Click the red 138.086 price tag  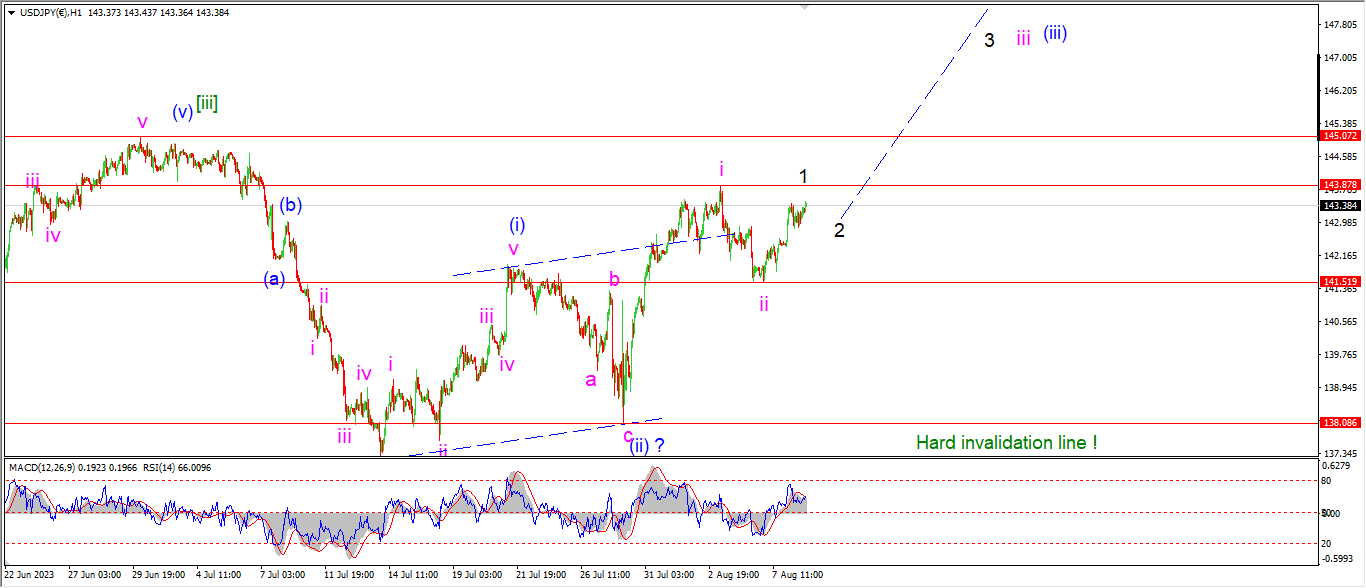click(1339, 423)
